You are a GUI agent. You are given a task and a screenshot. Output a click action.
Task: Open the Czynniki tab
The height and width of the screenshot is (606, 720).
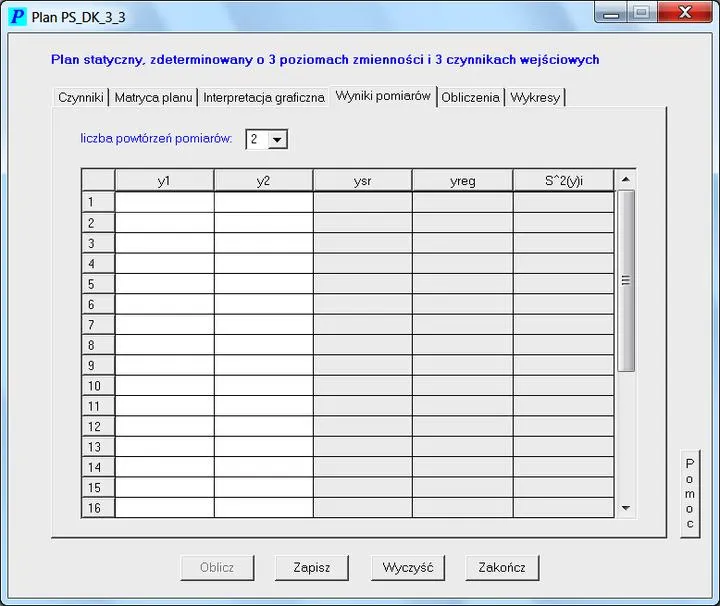point(81,98)
